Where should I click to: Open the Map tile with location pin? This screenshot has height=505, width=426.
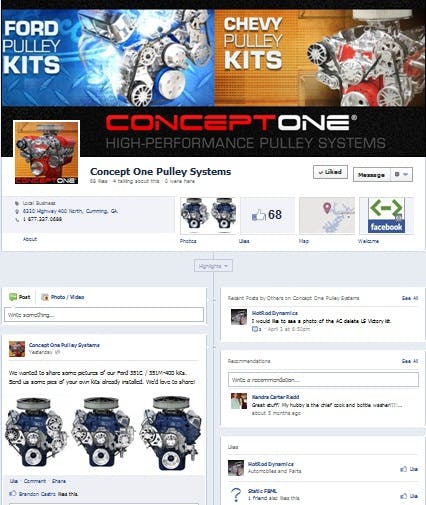(x=327, y=215)
